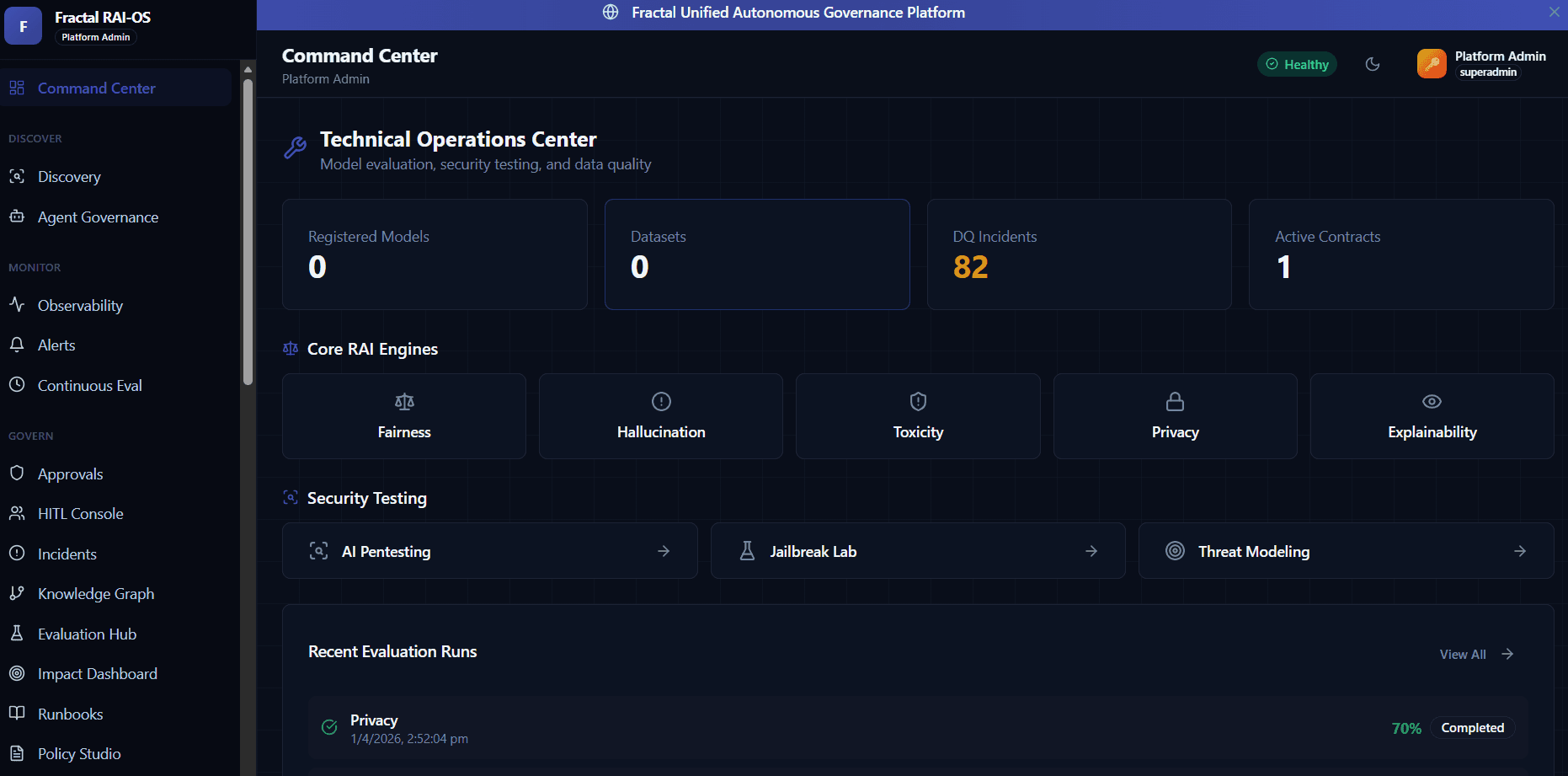The width and height of the screenshot is (1568, 776).
Task: Open the Registered Models stat card
Action: [435, 254]
